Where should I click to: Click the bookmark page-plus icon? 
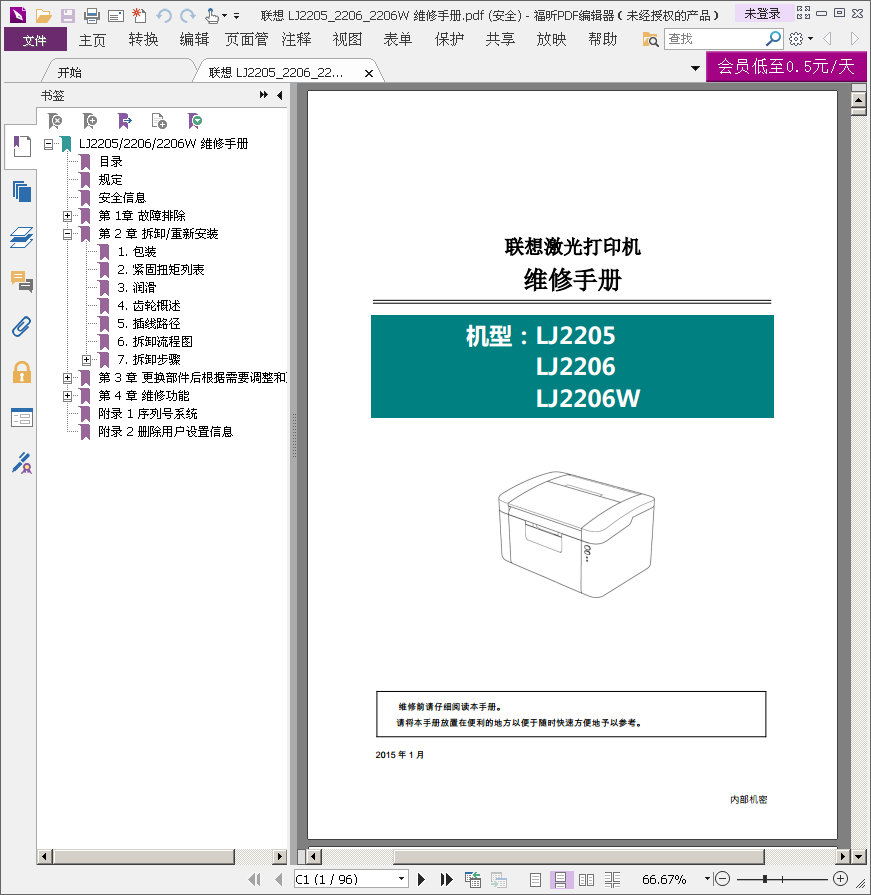click(x=159, y=120)
